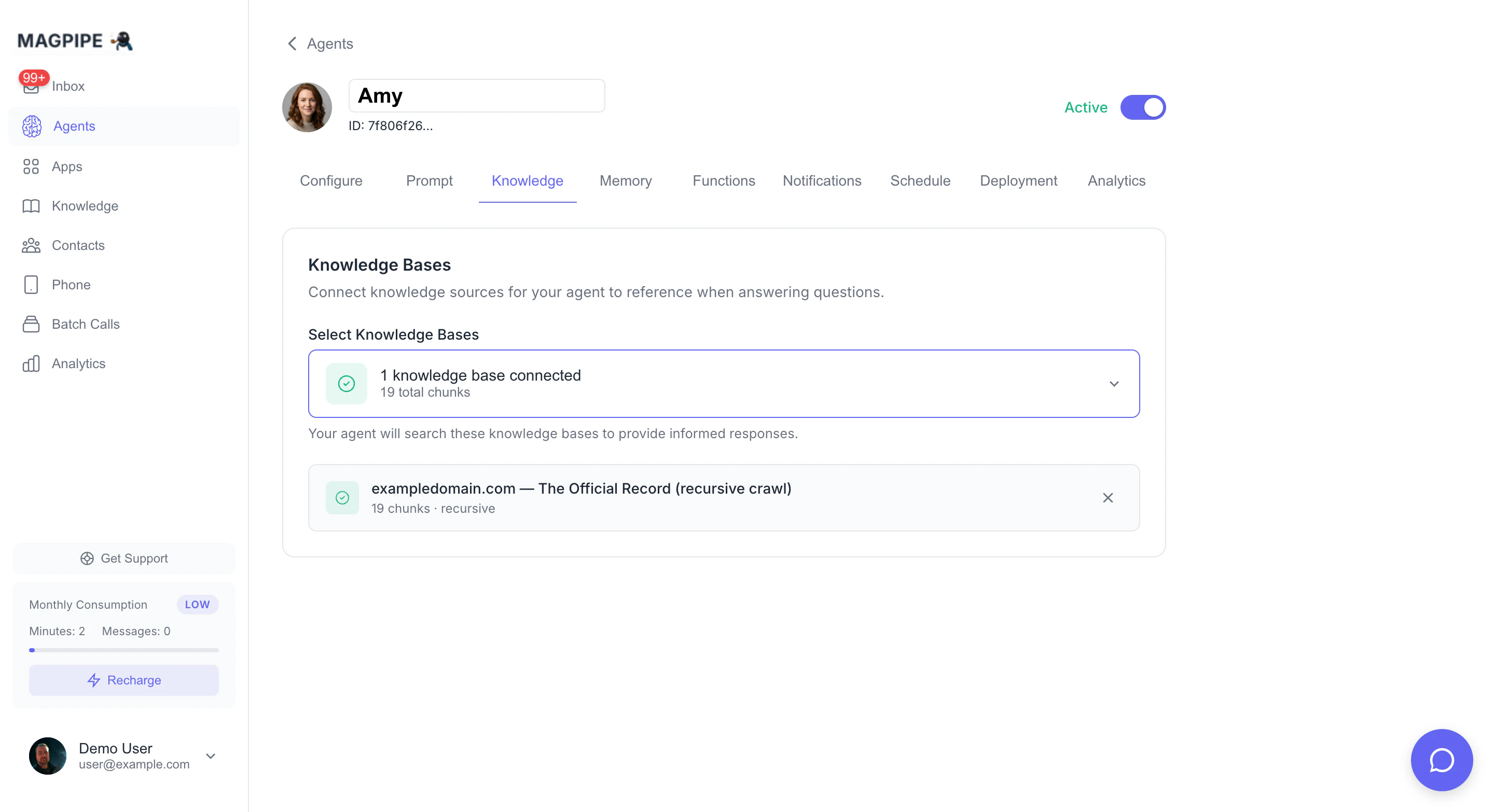Click the Agents brain icon
Viewport: 1494px width, 812px height.
tap(32, 127)
